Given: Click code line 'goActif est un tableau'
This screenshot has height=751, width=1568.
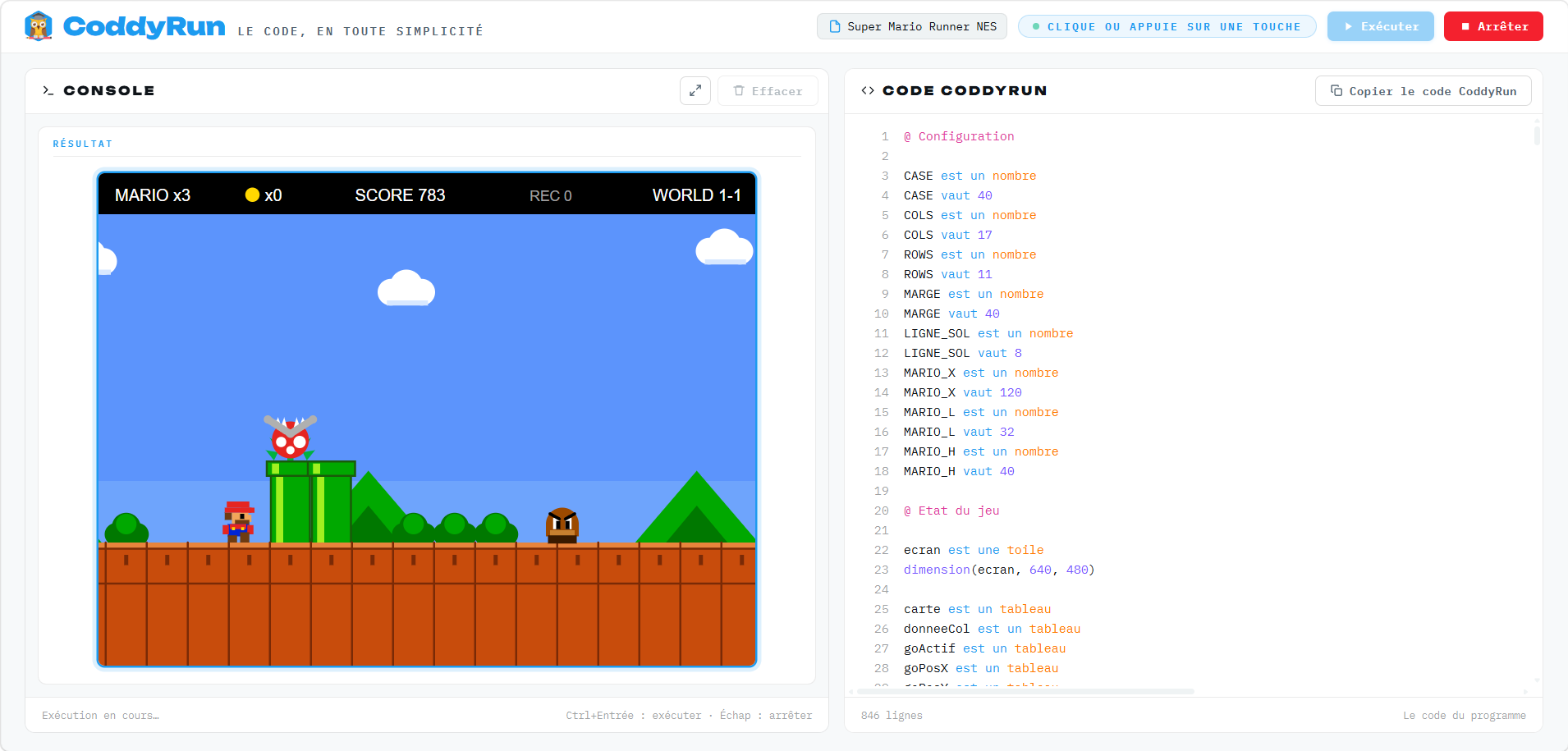Looking at the screenshot, I should point(985,648).
